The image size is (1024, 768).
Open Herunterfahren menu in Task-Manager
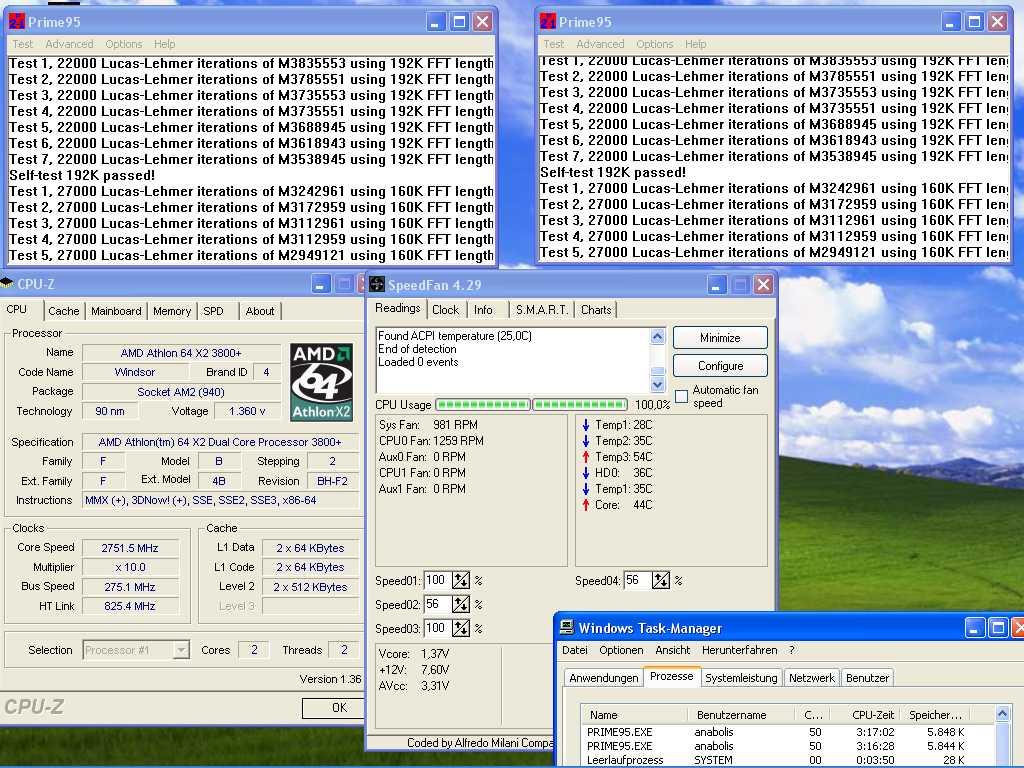click(x=739, y=650)
